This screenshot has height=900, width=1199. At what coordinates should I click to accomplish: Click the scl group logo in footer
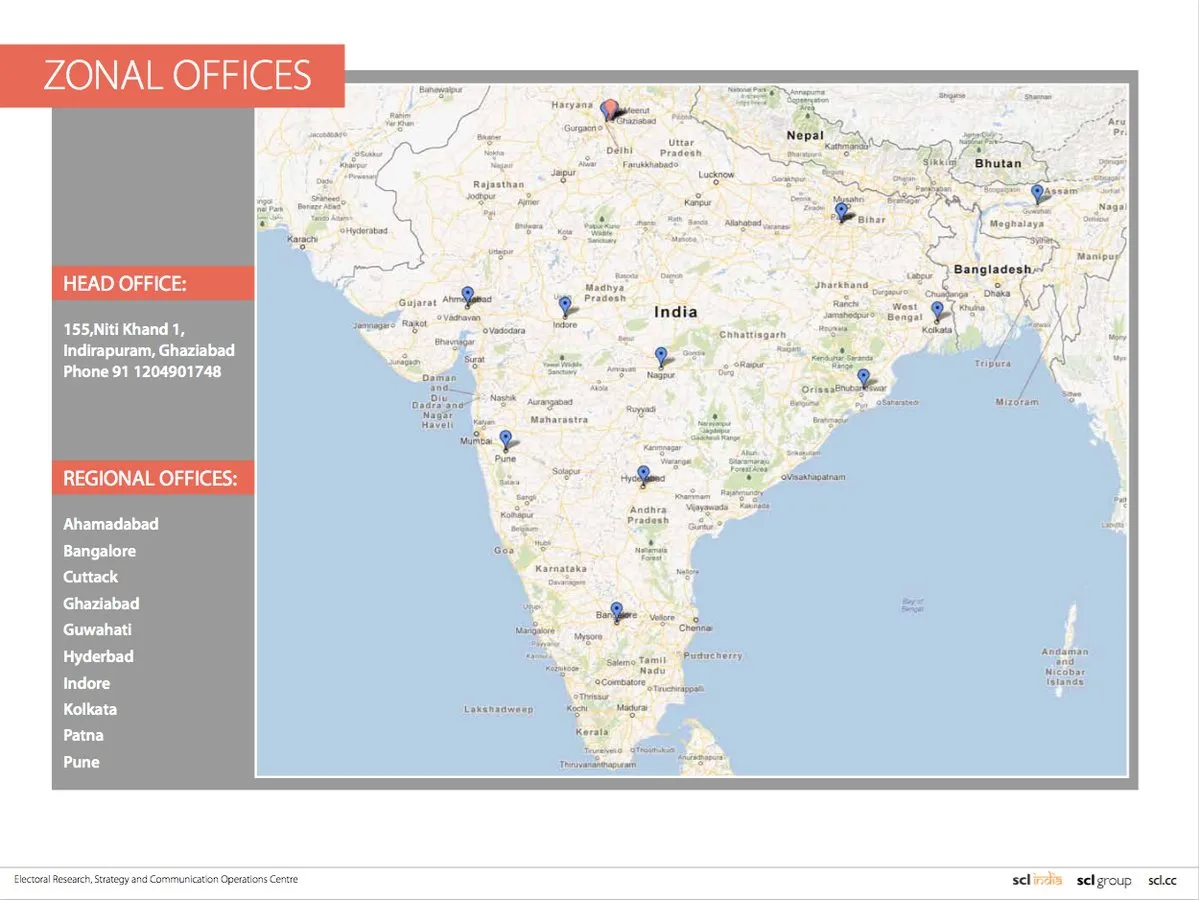click(1103, 881)
